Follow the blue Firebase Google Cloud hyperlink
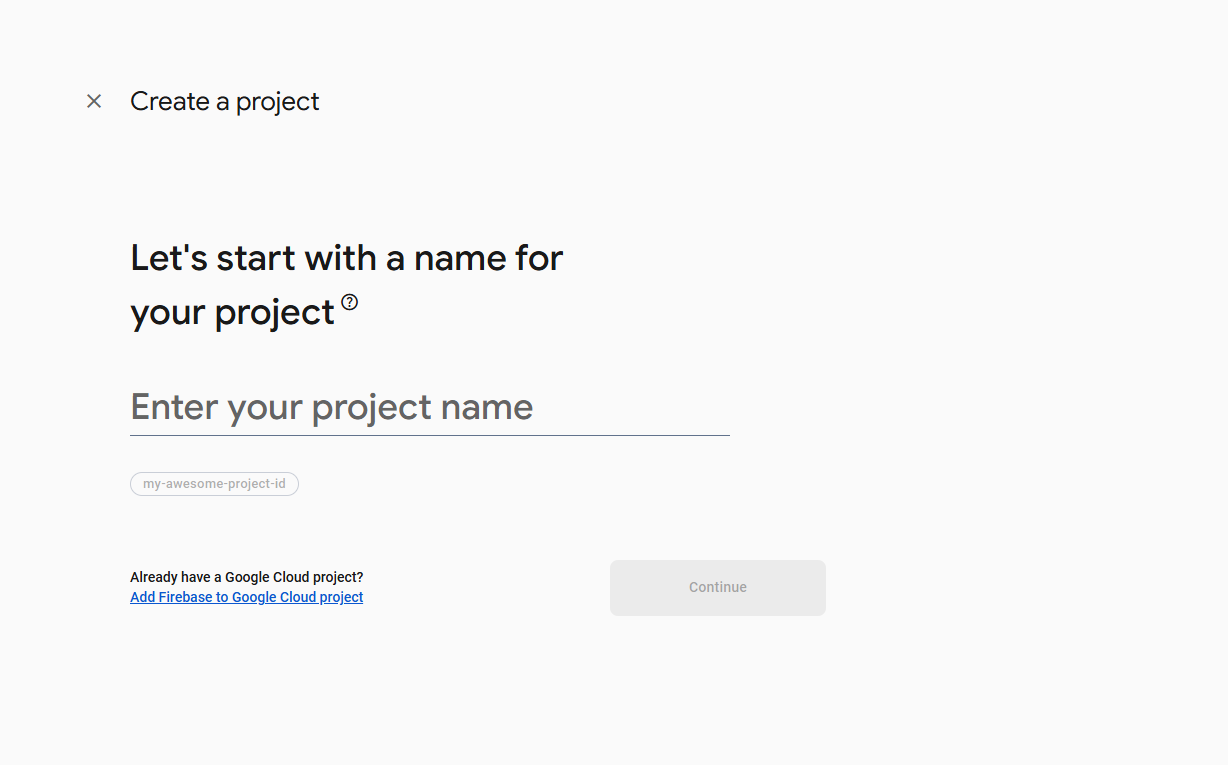Screen dimensions: 1228x765 click(246, 597)
